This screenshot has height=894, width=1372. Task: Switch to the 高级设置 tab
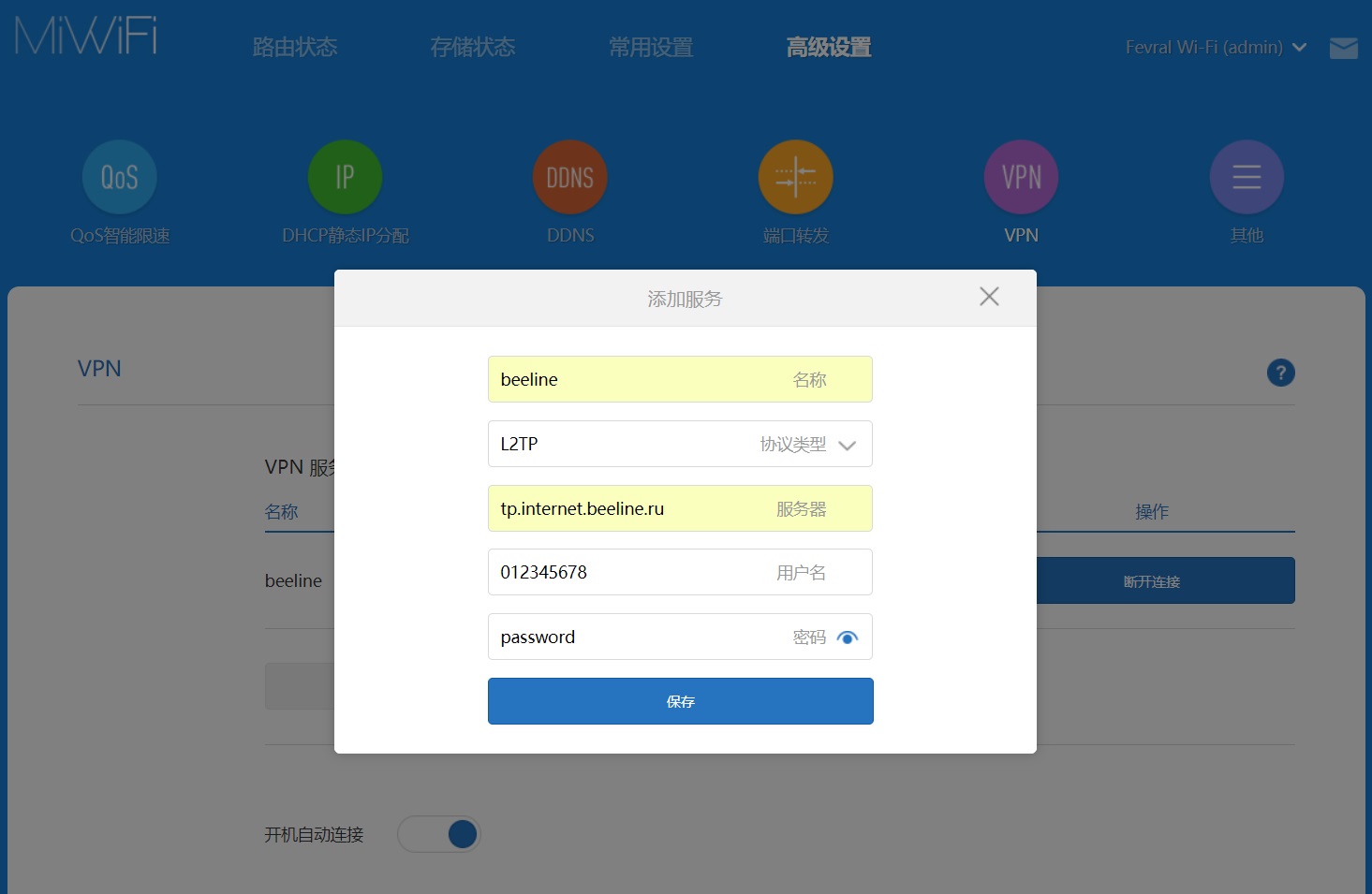pos(829,47)
